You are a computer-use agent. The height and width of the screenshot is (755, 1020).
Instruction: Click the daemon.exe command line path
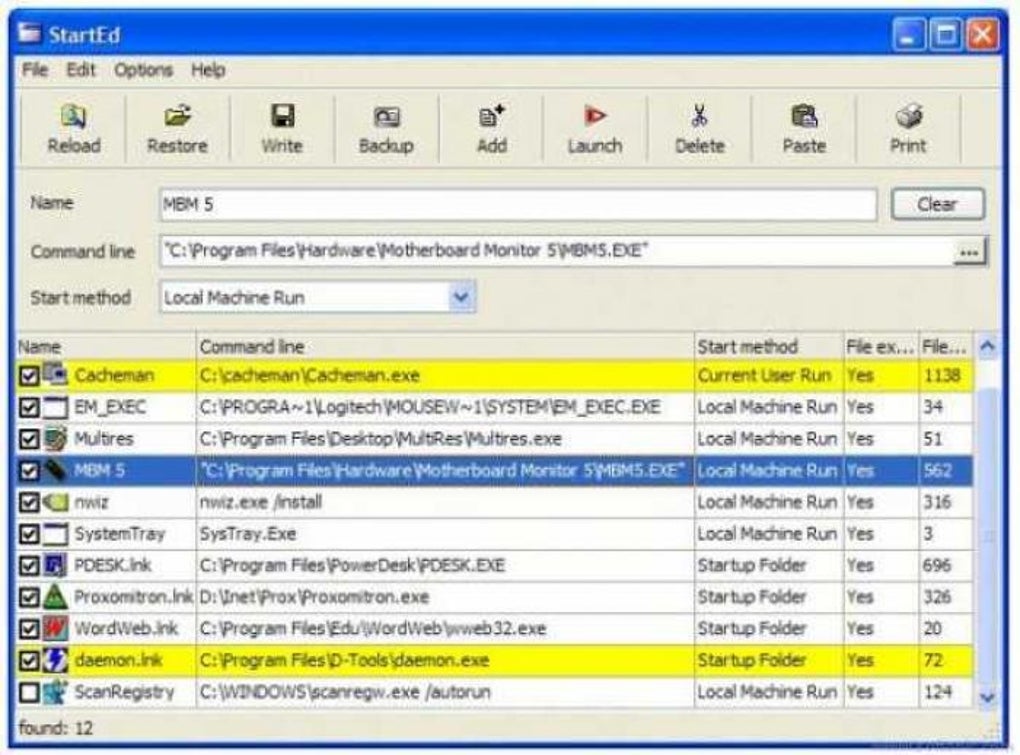coord(344,660)
